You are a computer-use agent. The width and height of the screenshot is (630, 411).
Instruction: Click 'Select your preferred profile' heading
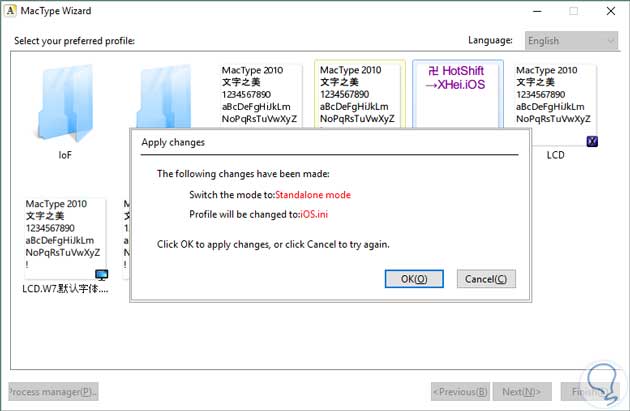[x=74, y=41]
